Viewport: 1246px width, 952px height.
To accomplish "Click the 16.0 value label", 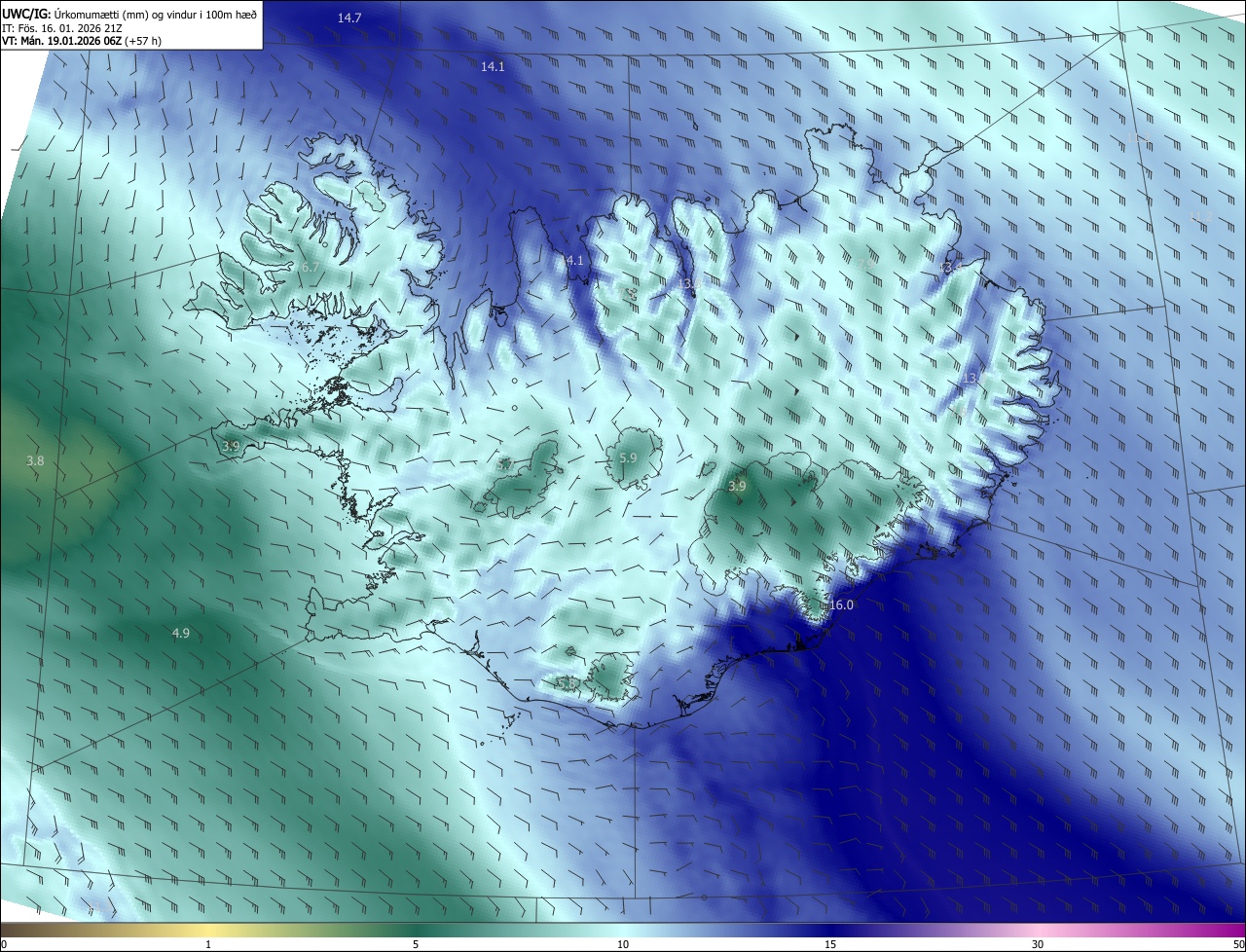I will pyautogui.click(x=841, y=604).
